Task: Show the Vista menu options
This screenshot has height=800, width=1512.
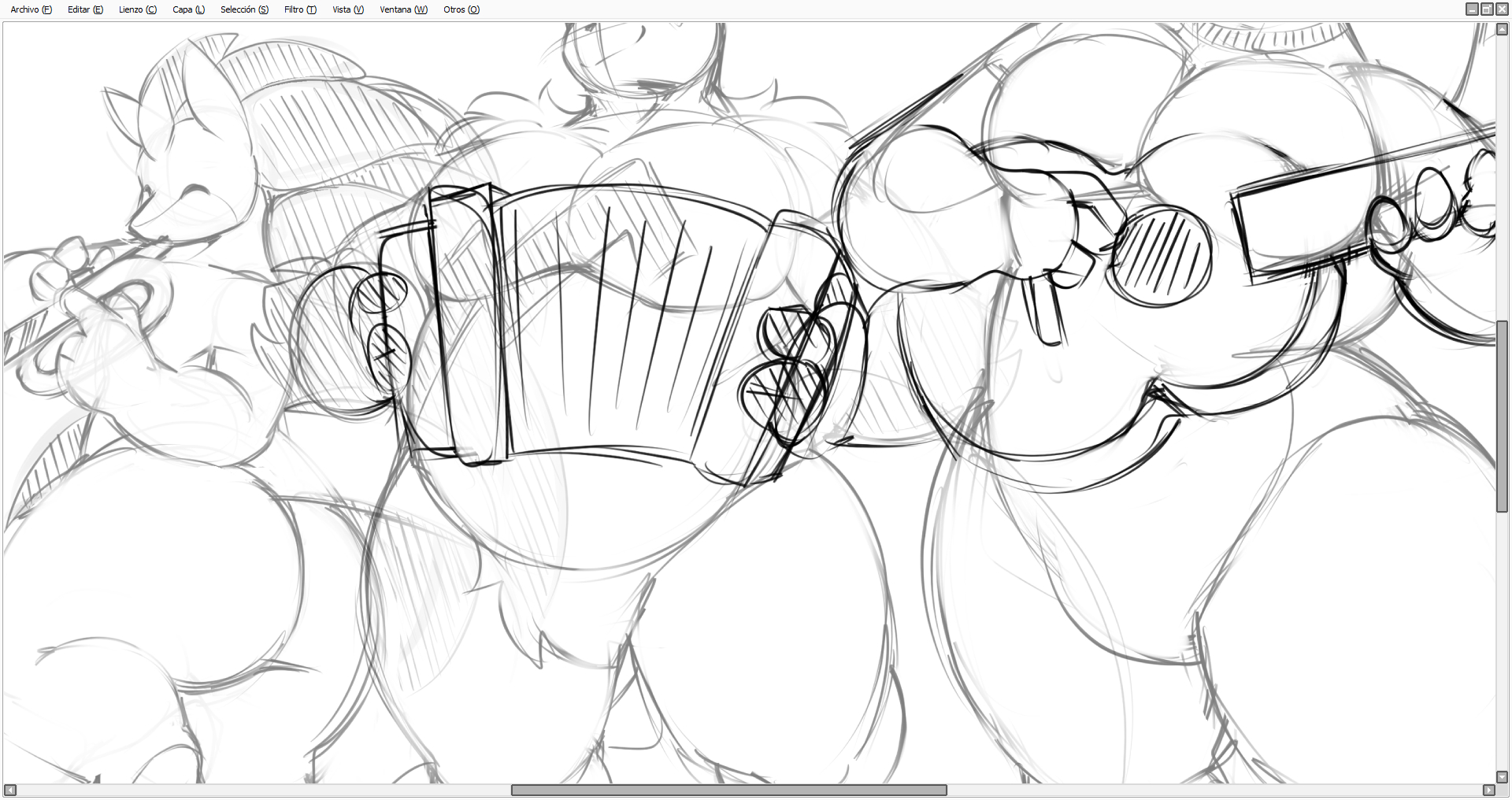Action: click(x=348, y=9)
